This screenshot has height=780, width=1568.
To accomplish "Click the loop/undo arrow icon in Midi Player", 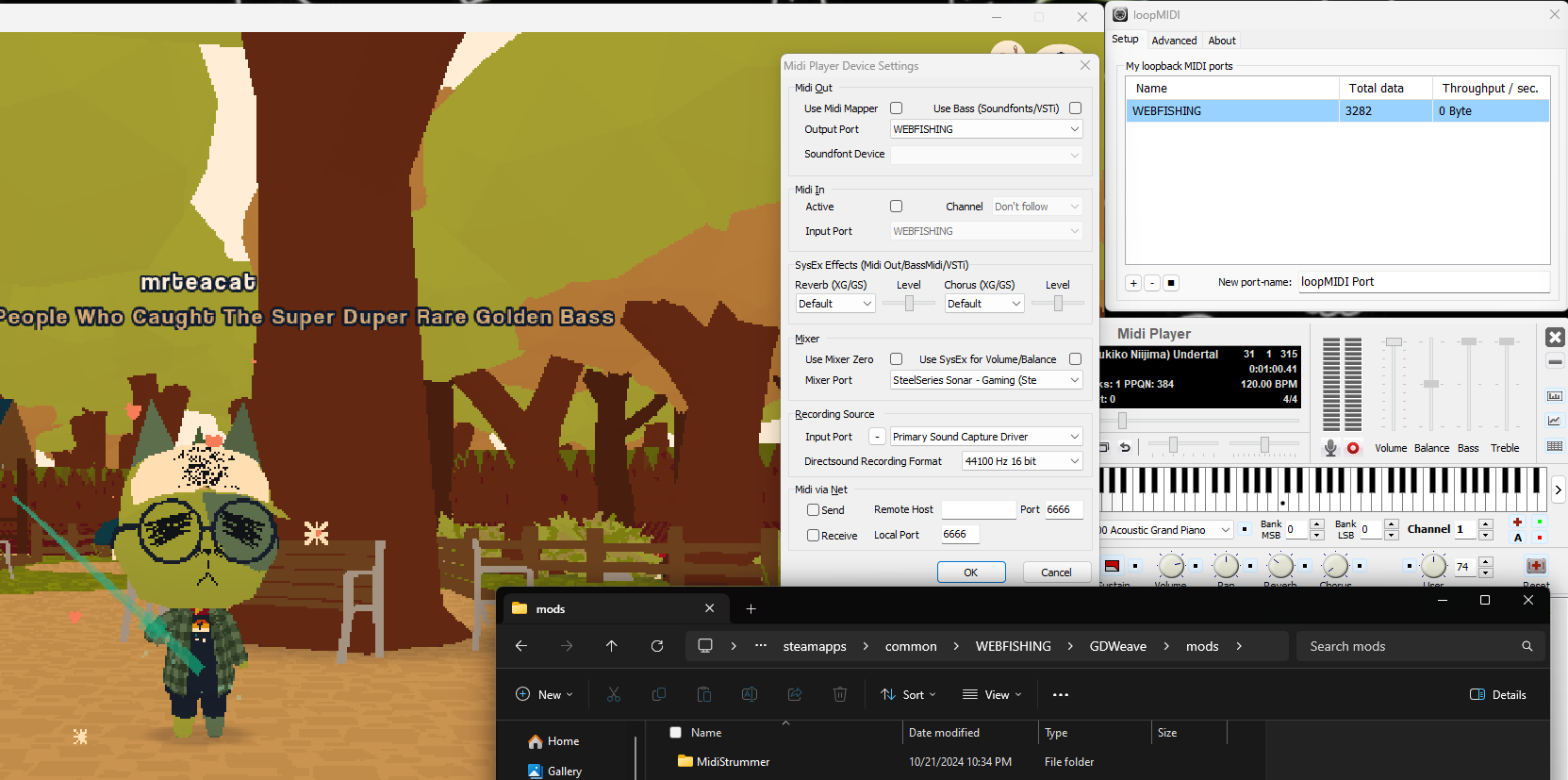I will coord(1125,447).
